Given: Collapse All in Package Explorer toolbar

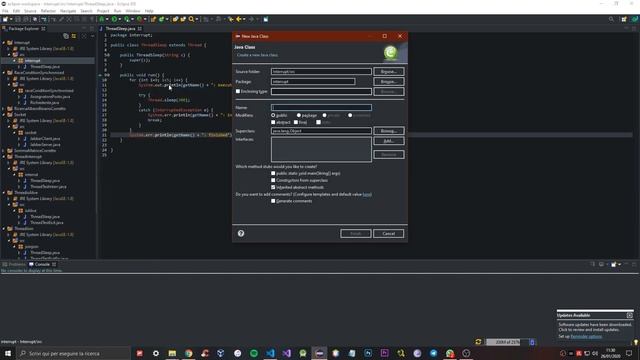Looking at the screenshot, I should tap(66, 36).
